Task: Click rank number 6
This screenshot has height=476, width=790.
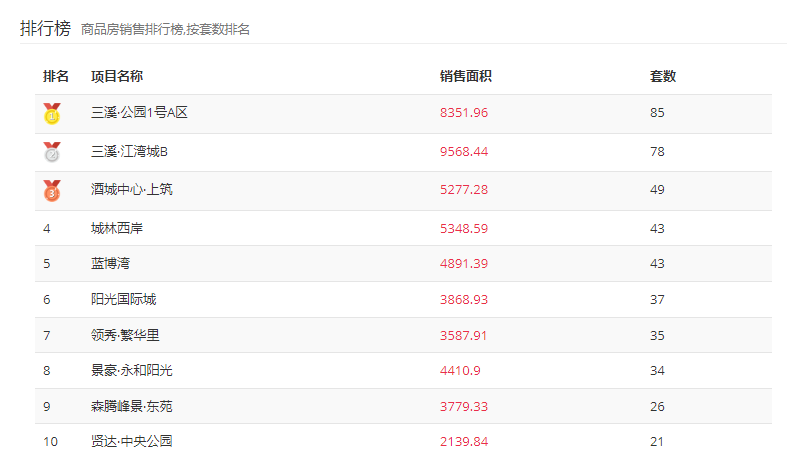Action: 47,299
